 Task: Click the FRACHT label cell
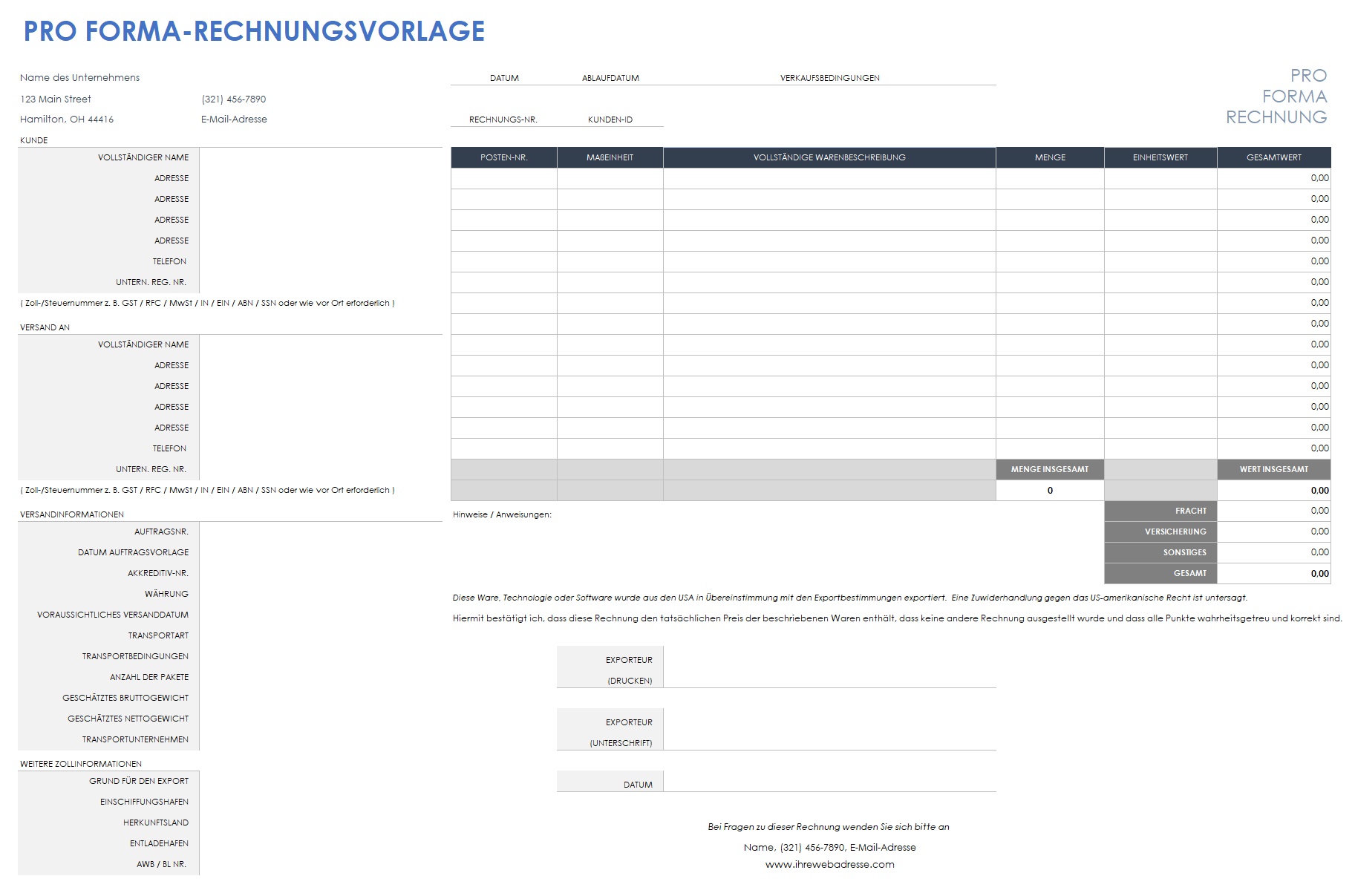click(1160, 511)
